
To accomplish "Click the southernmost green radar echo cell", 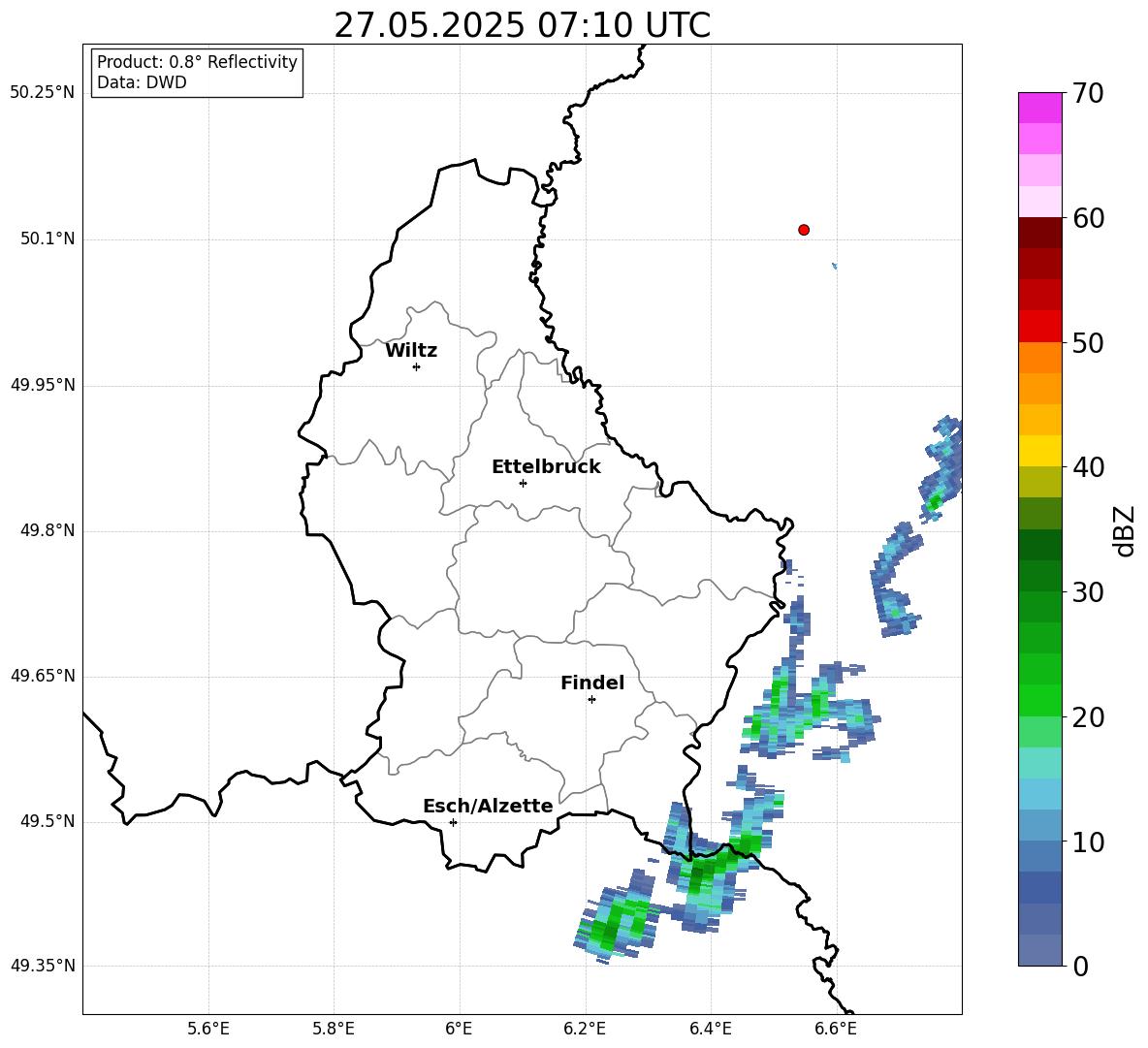I will (617, 918).
